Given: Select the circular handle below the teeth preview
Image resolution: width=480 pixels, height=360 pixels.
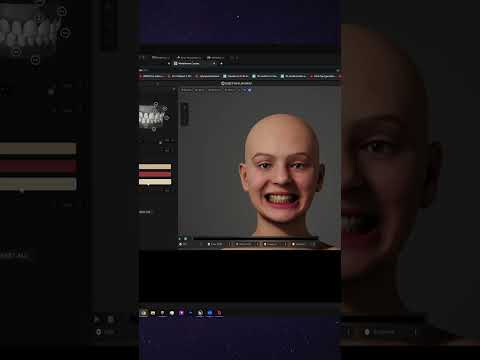Looking at the screenshot, I should click(154, 129).
